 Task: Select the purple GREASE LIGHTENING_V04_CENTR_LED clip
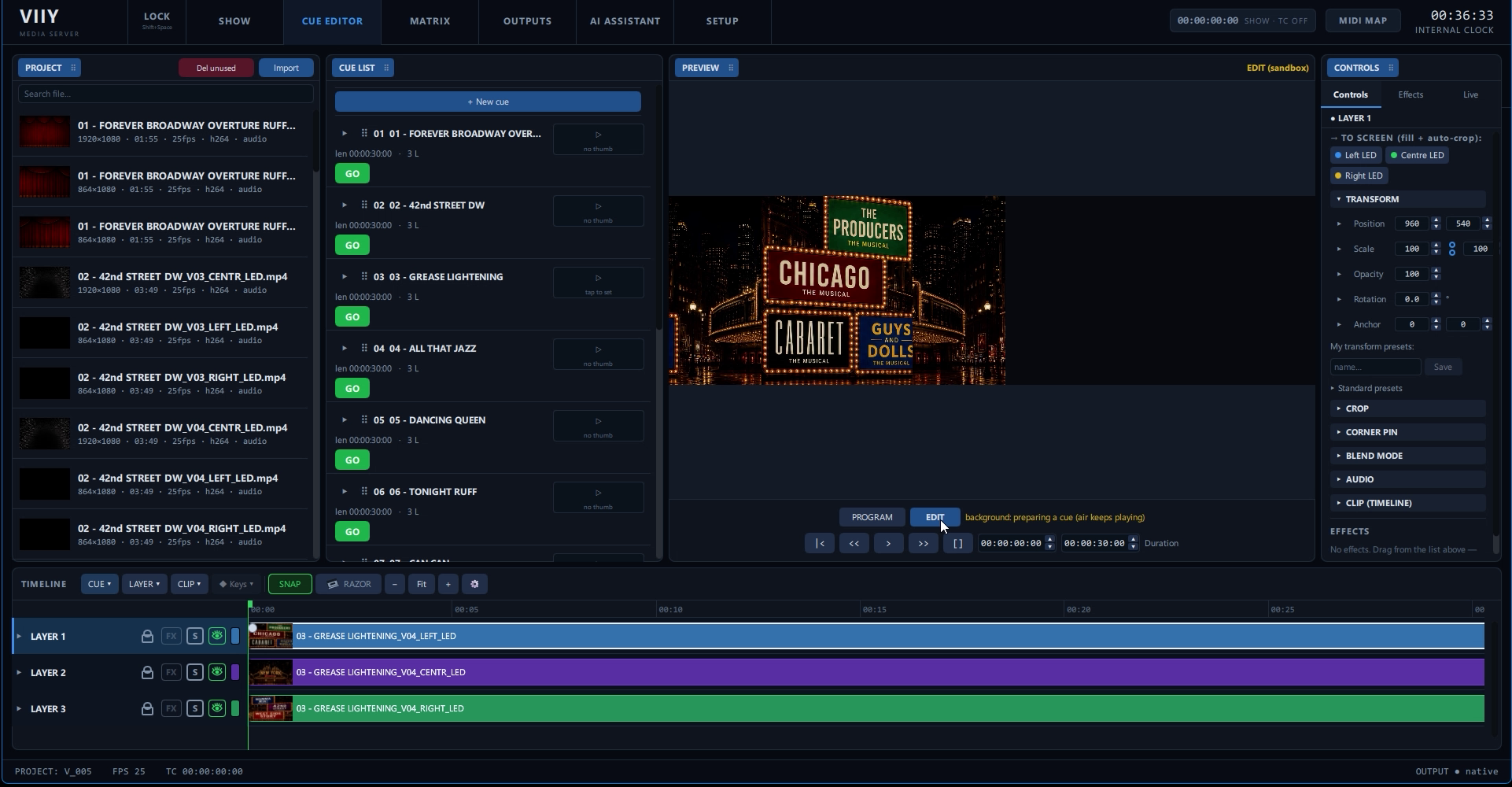pyautogui.click(x=866, y=672)
